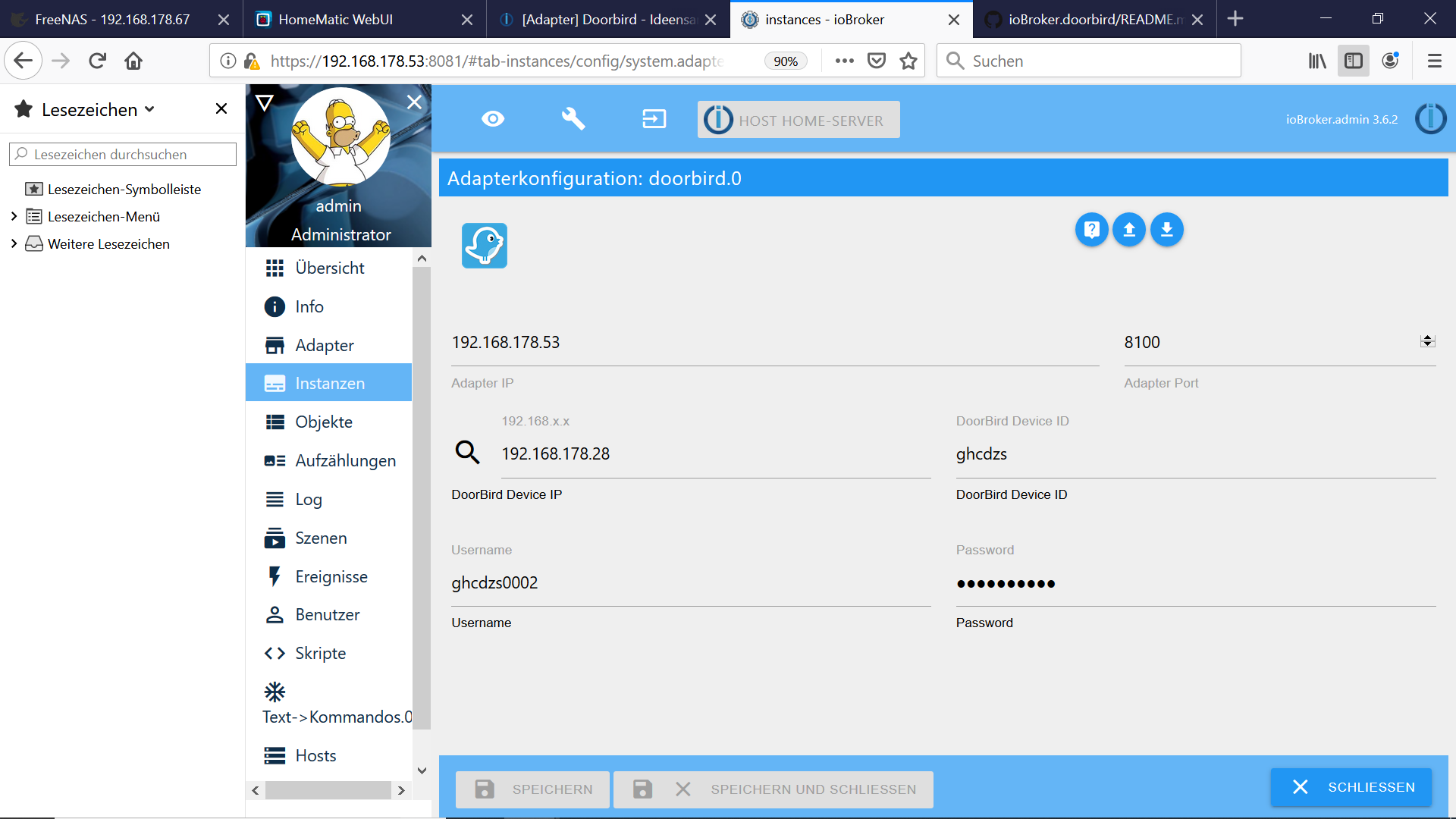The height and width of the screenshot is (819, 1456).
Task: Click the 90% zoom level indicator
Action: pyautogui.click(x=786, y=61)
